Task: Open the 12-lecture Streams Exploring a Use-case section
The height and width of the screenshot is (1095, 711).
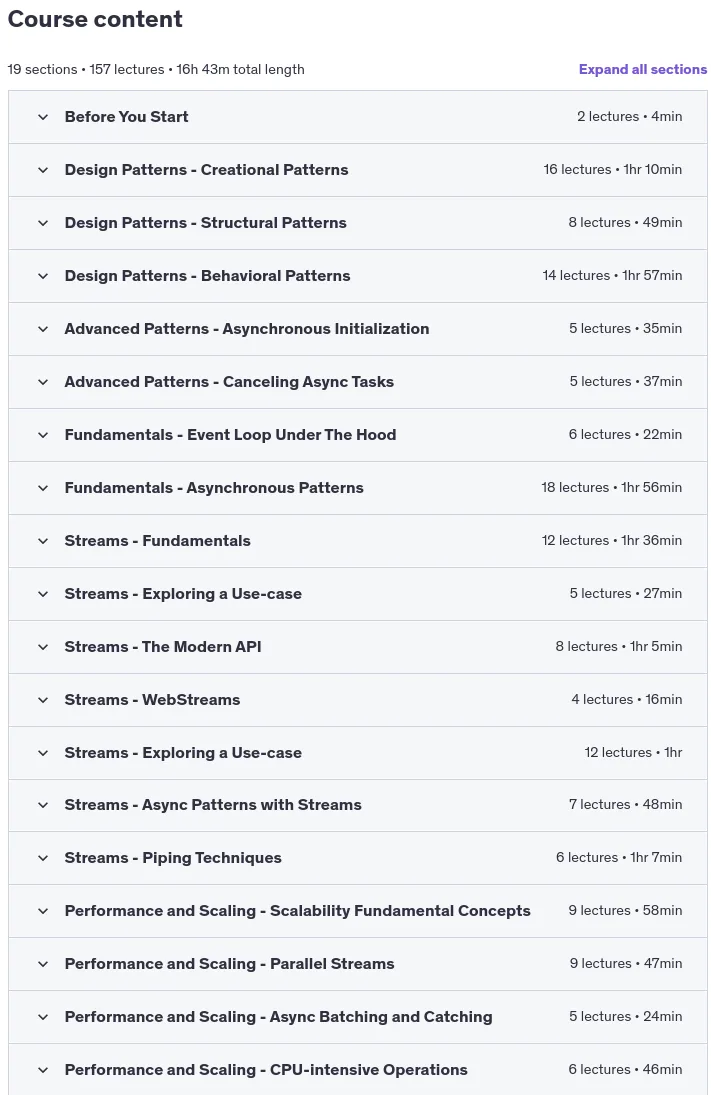Action: click(358, 753)
